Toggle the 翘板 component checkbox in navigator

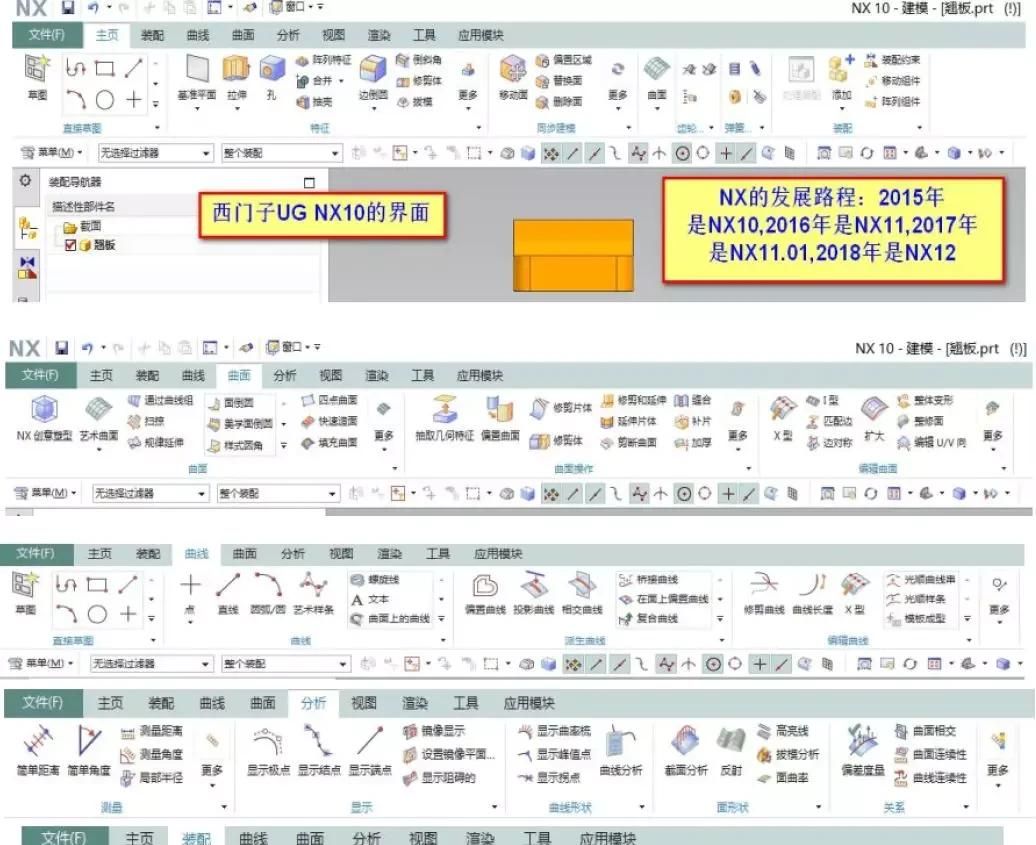pos(70,245)
